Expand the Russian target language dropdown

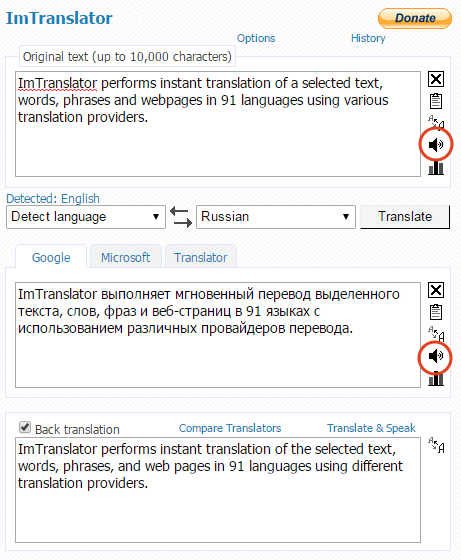pos(276,217)
